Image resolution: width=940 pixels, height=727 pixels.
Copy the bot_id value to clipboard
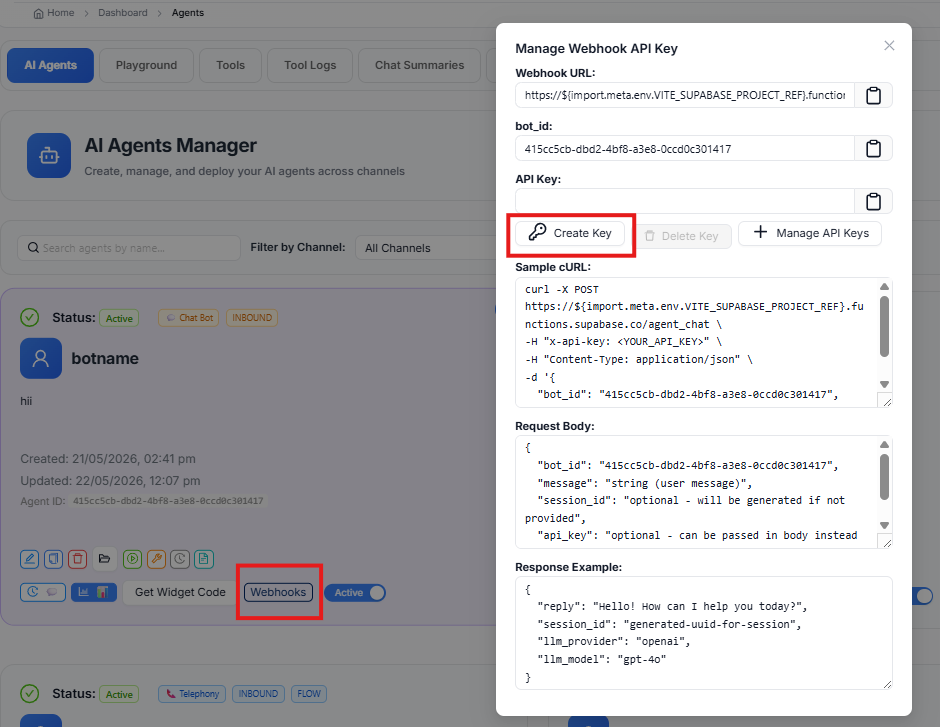click(873, 148)
